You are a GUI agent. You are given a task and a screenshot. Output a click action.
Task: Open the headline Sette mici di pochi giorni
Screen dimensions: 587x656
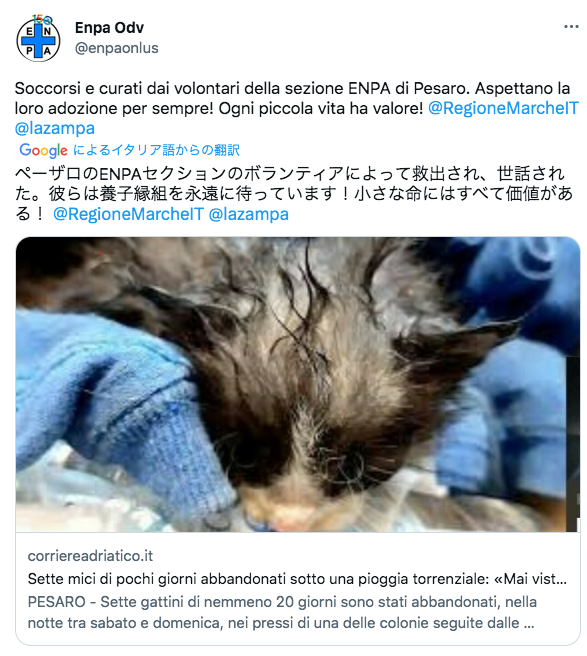coord(297,579)
